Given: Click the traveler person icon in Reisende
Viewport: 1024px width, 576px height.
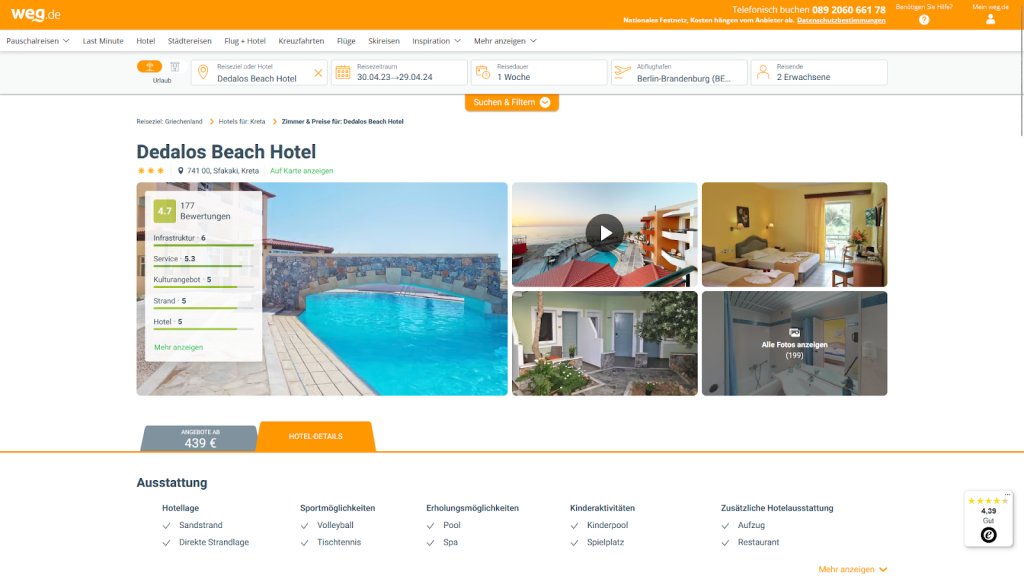Looking at the screenshot, I should click(763, 72).
